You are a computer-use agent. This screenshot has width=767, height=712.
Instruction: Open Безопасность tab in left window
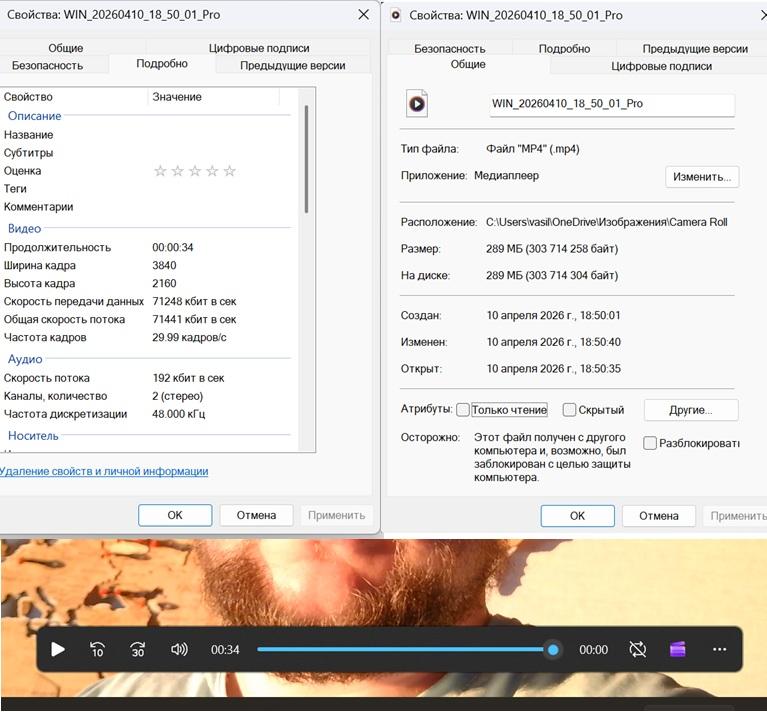click(x=47, y=66)
